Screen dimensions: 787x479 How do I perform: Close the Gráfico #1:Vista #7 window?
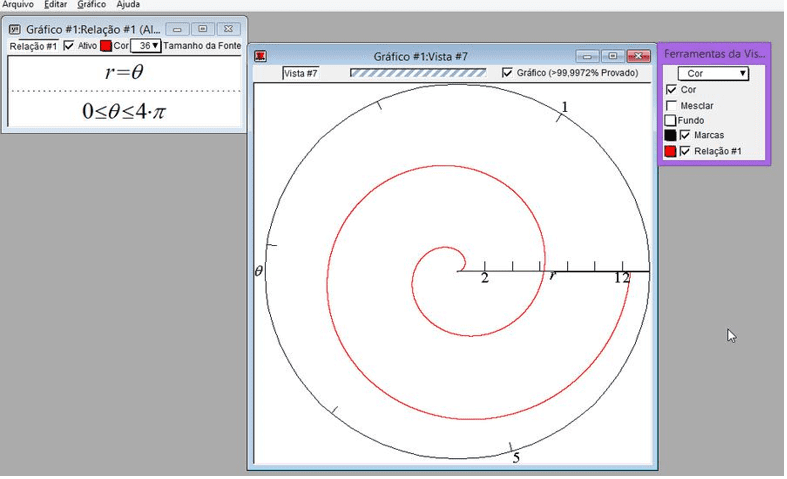point(638,56)
